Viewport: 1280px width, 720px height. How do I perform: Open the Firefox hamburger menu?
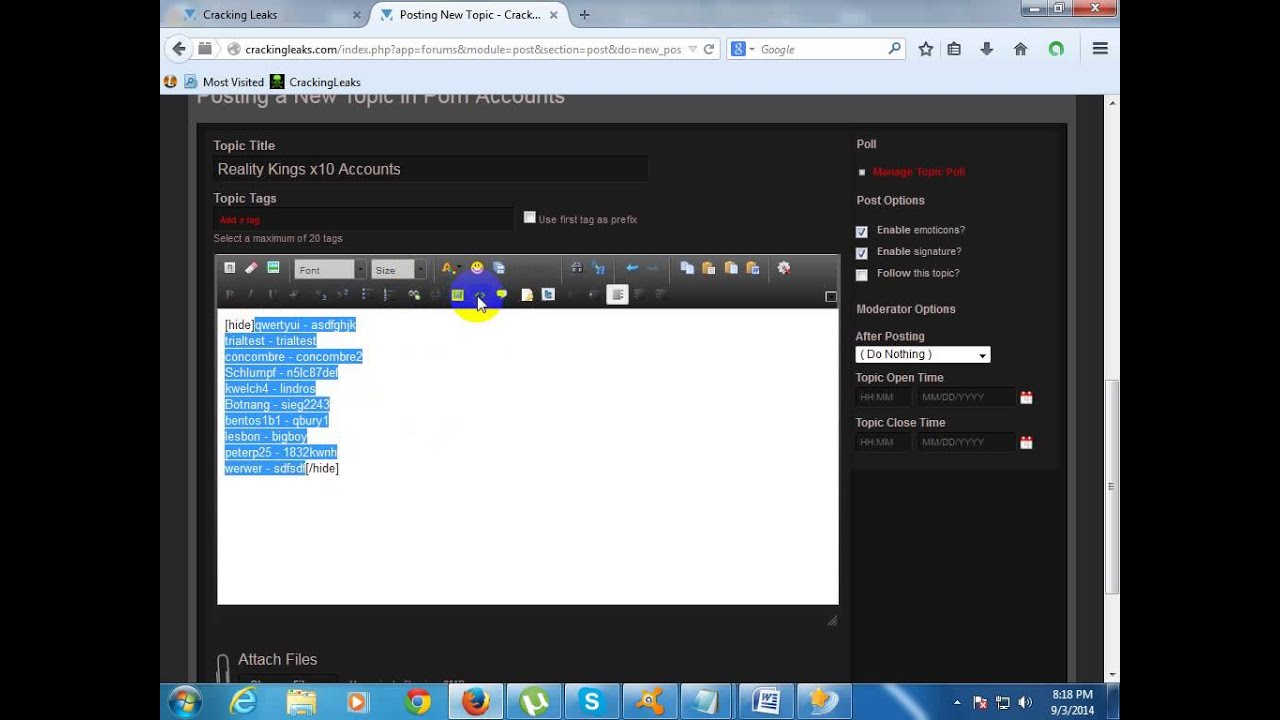(x=1100, y=48)
